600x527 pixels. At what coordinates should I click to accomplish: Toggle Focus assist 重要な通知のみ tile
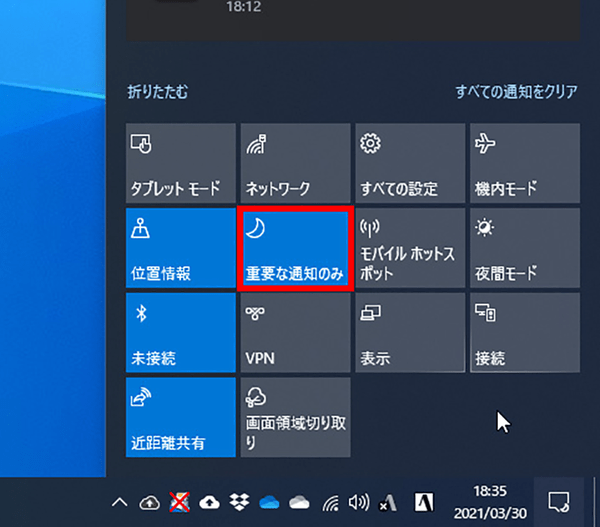point(295,248)
